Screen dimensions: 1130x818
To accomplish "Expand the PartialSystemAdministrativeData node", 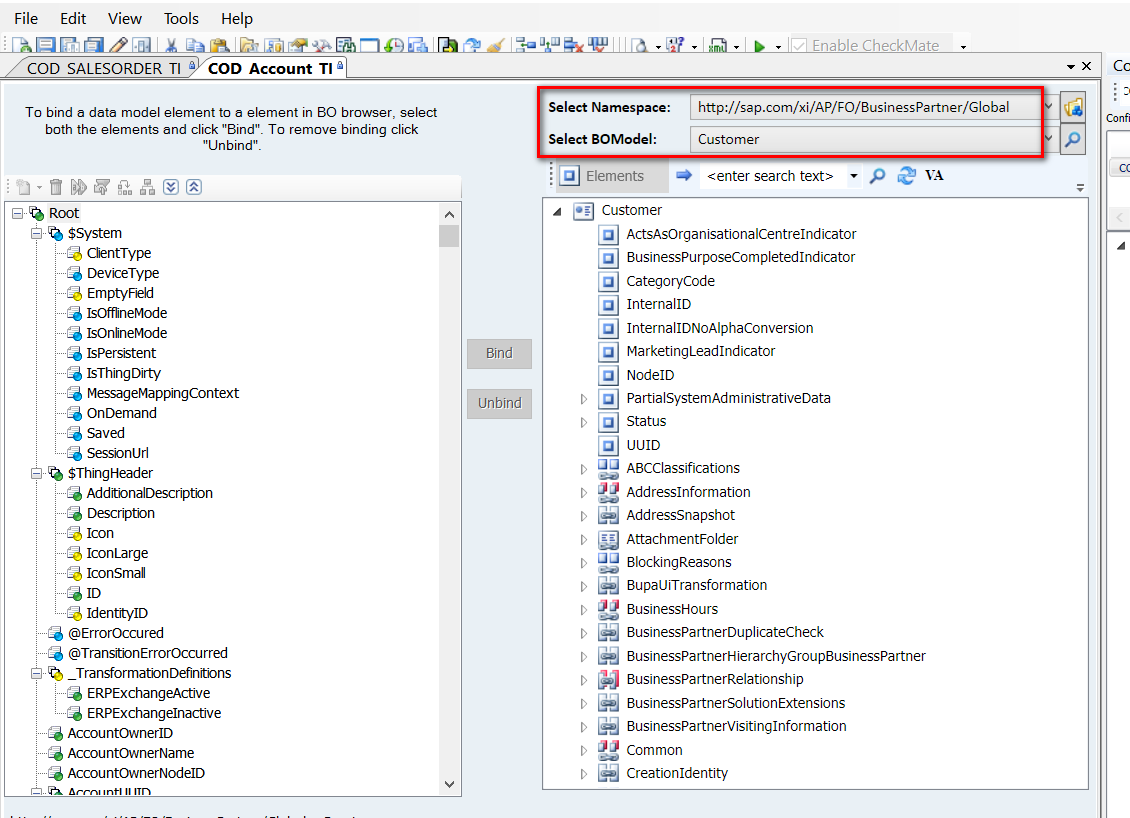I will (584, 399).
